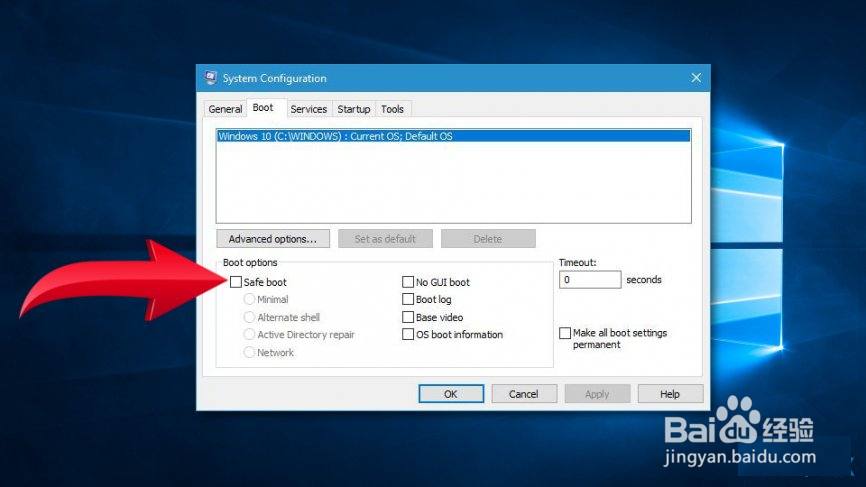This screenshot has width=866, height=487.
Task: Open the Services tab
Action: [309, 109]
